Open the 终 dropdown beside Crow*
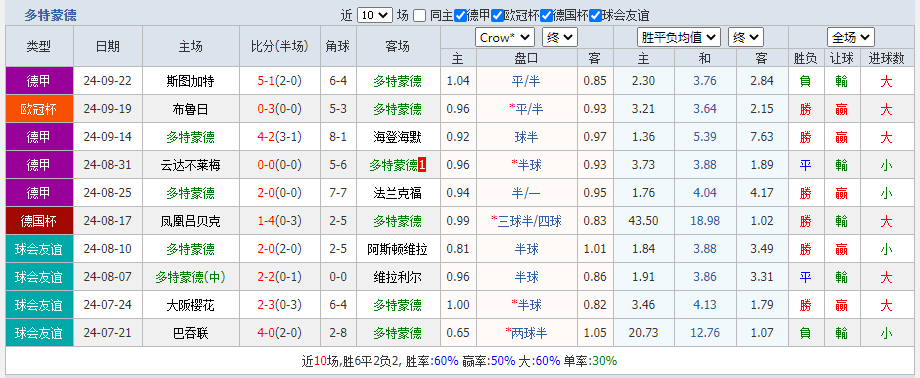The image size is (920, 378). coord(560,38)
